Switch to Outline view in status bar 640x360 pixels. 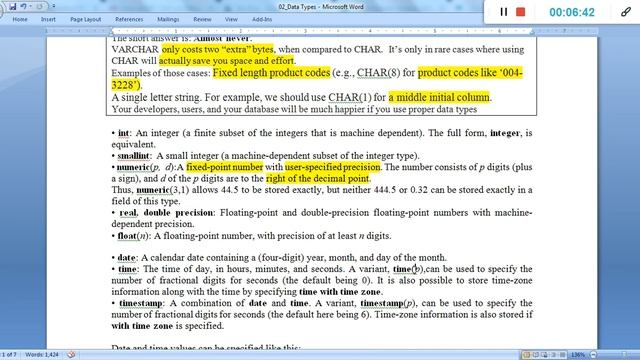(x=553, y=355)
